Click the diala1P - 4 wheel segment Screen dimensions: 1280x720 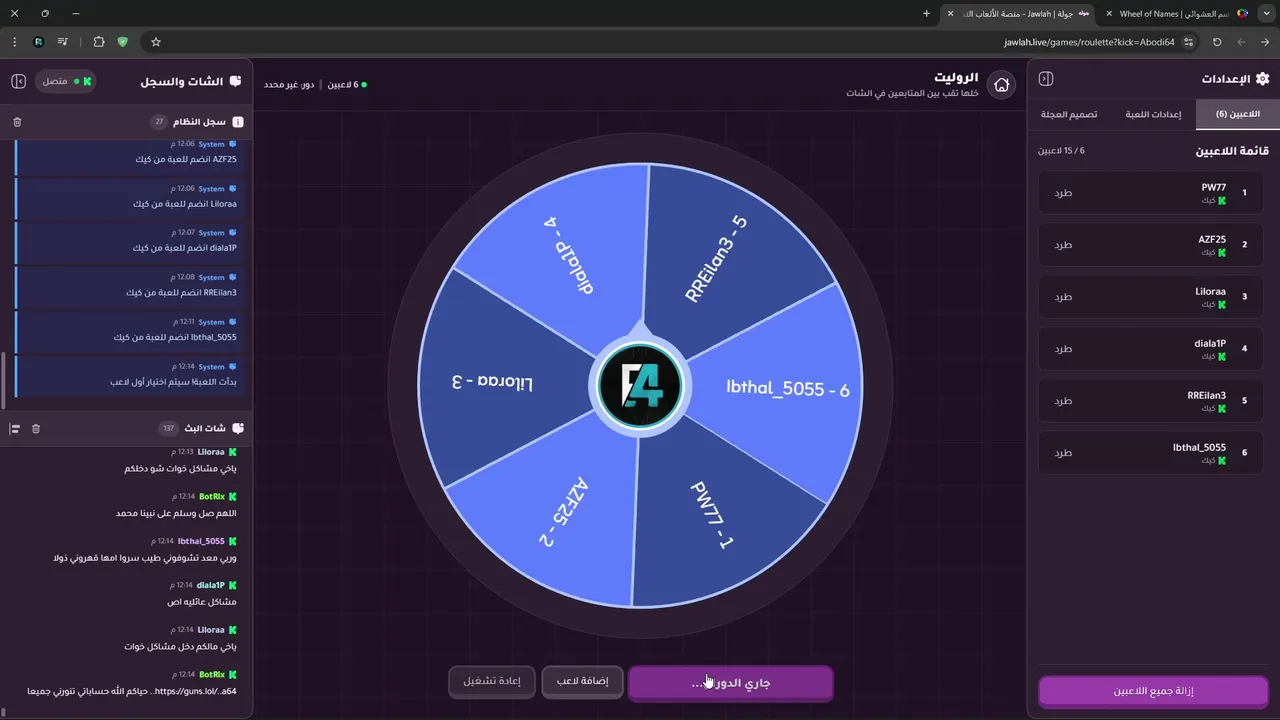click(569, 256)
